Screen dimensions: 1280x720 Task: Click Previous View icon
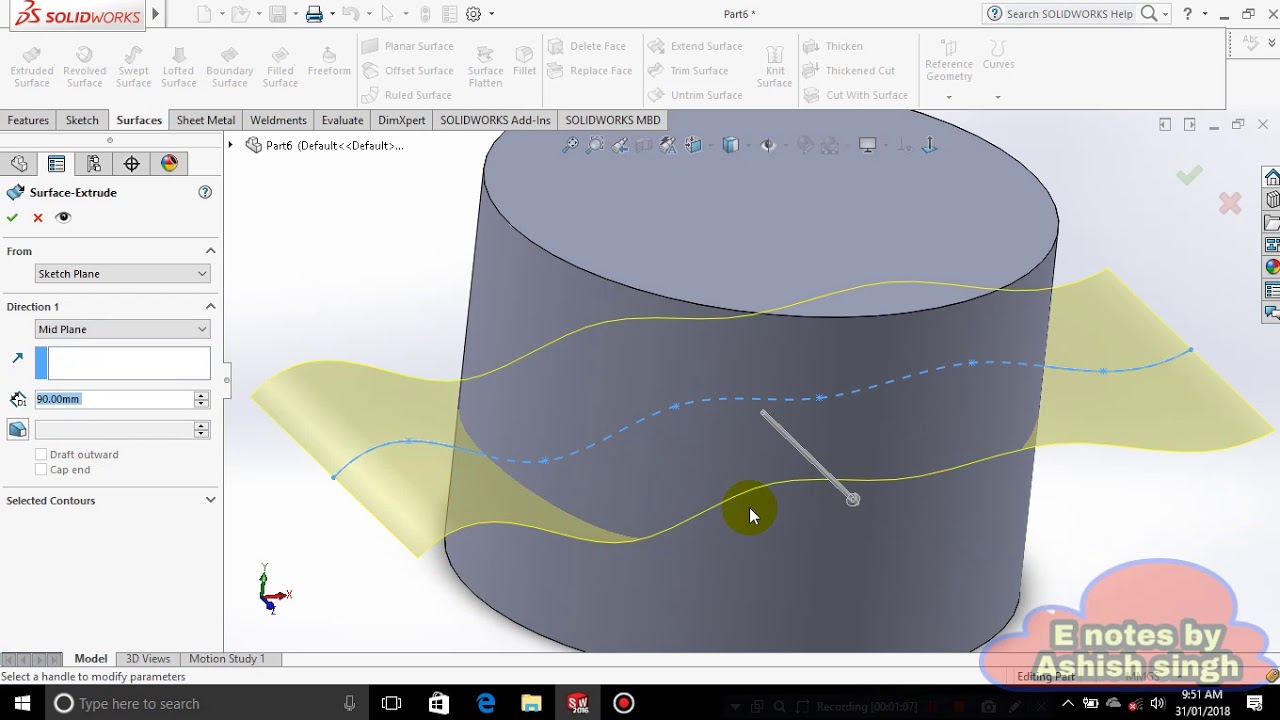pyautogui.click(x=620, y=145)
